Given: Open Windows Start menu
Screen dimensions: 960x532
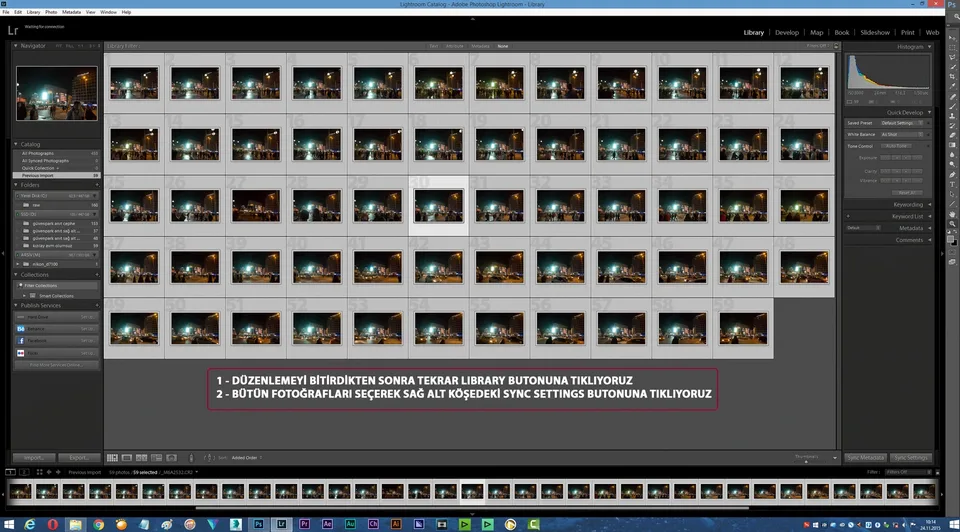Looking at the screenshot, I should pyautogui.click(x=9, y=524).
